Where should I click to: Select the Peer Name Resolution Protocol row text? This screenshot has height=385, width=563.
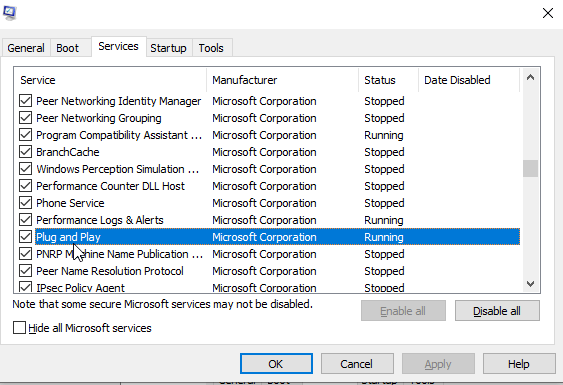[x=110, y=271]
